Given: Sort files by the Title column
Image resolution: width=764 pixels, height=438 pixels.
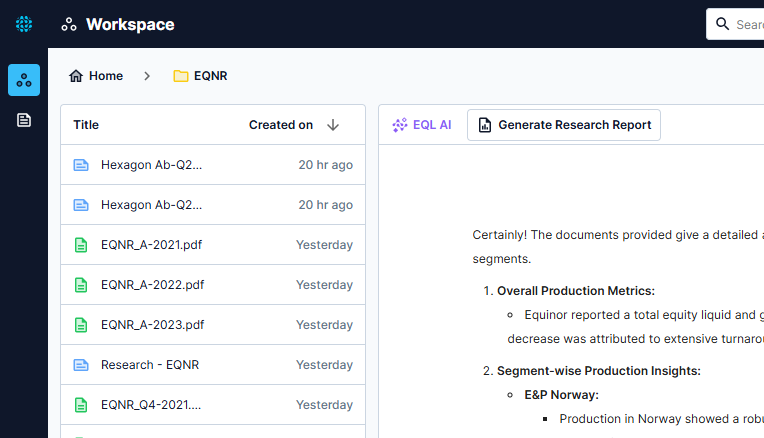Looking at the screenshot, I should (86, 125).
